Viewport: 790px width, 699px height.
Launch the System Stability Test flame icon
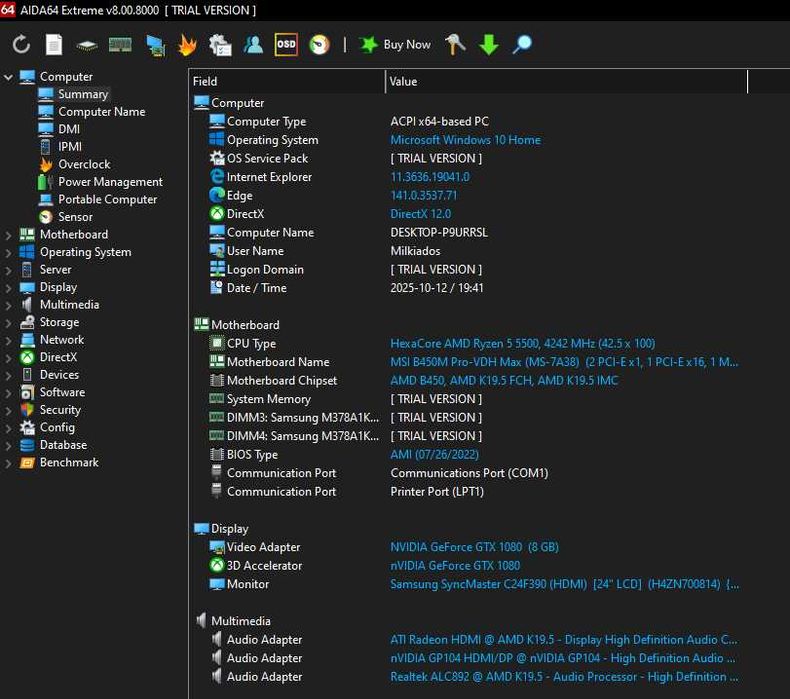187,45
